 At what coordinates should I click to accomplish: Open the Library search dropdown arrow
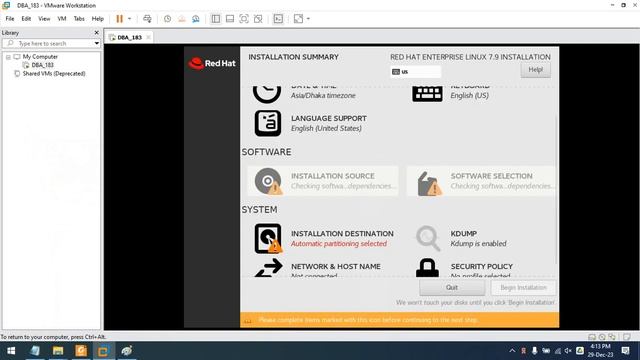tap(97, 43)
